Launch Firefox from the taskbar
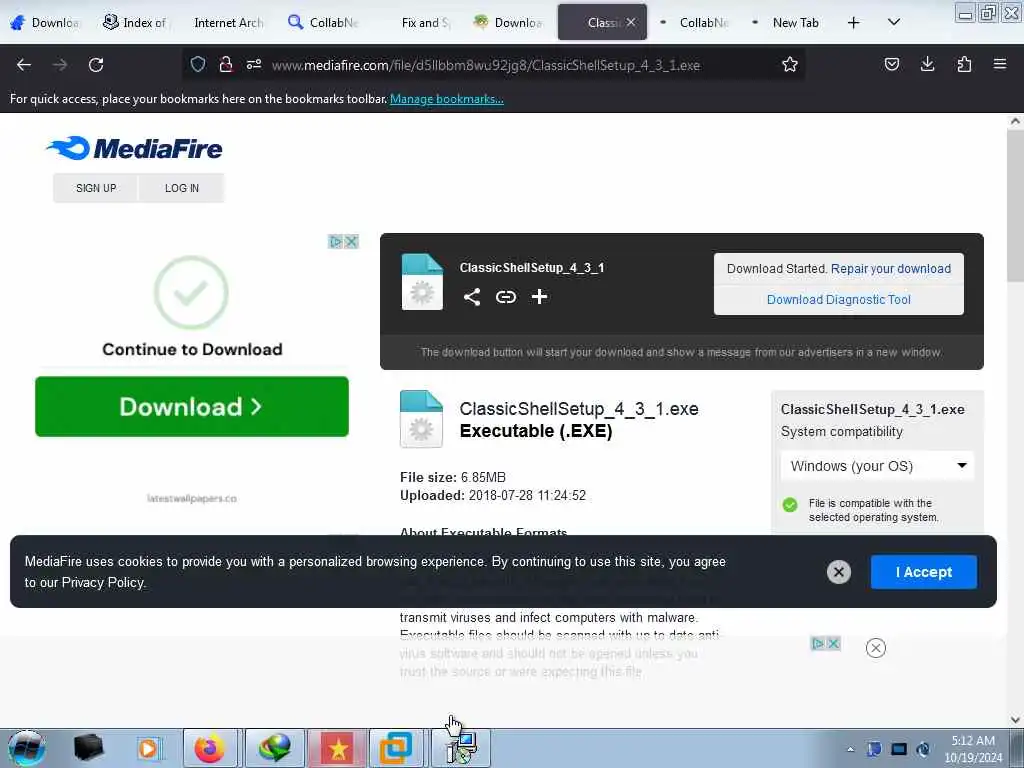The height and width of the screenshot is (768, 1024). [x=210, y=748]
